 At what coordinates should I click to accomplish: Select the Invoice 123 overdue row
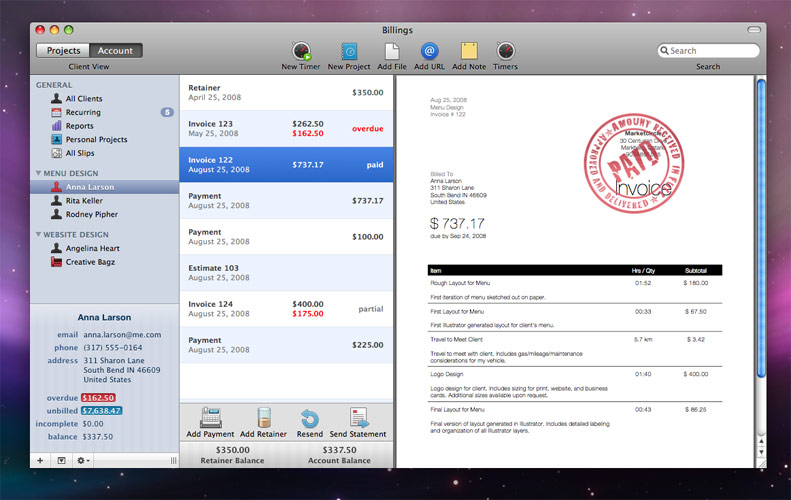pyautogui.click(x=286, y=129)
